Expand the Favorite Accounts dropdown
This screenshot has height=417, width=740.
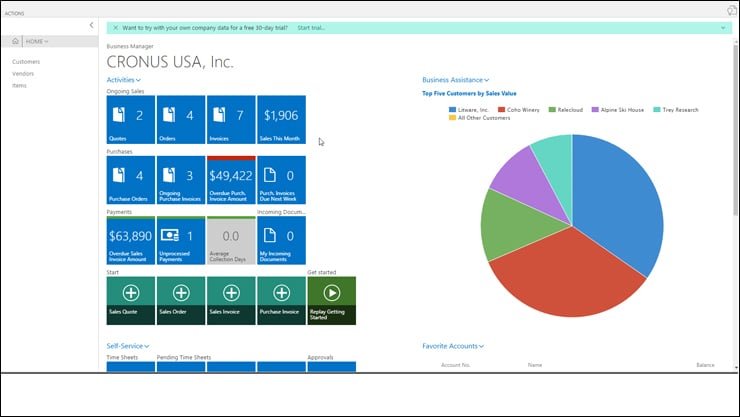(x=453, y=346)
